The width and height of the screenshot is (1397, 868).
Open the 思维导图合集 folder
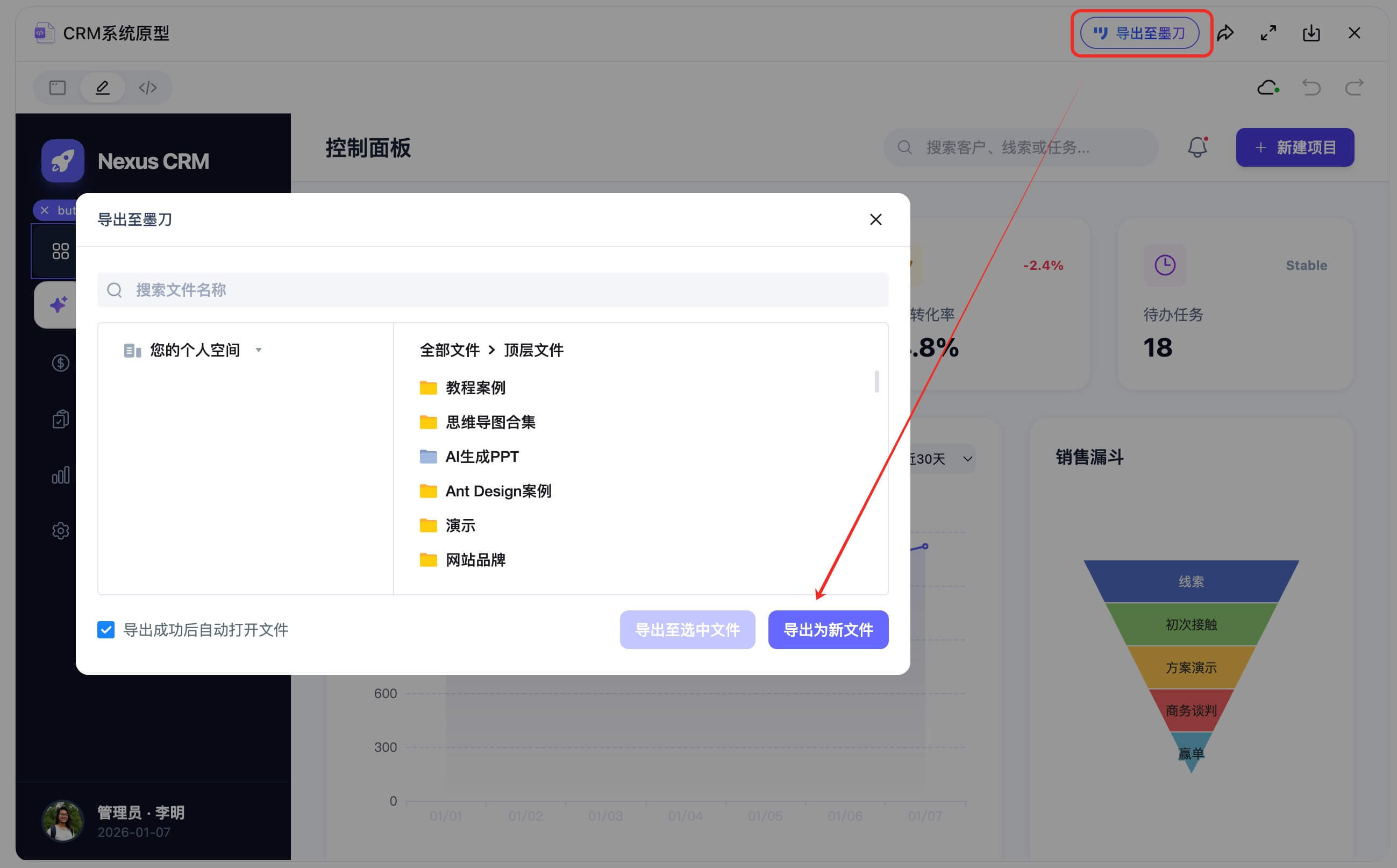pos(491,422)
